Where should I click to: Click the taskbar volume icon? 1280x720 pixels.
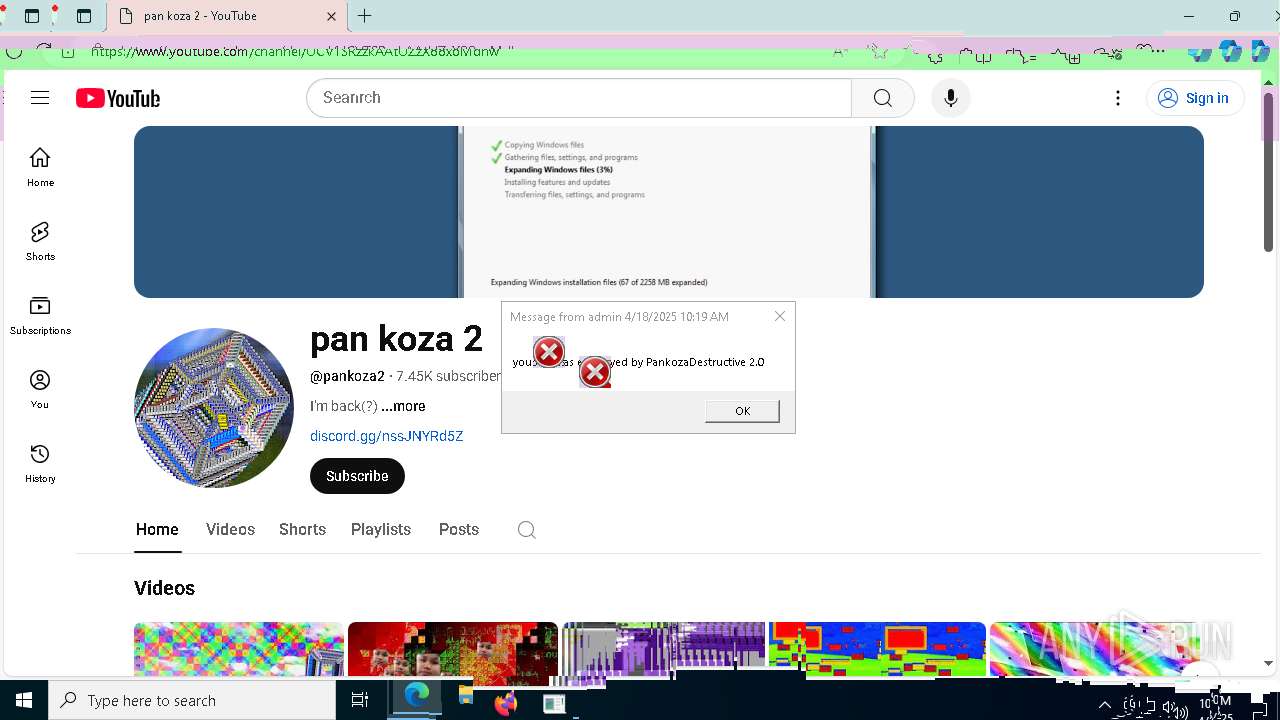point(1176,709)
